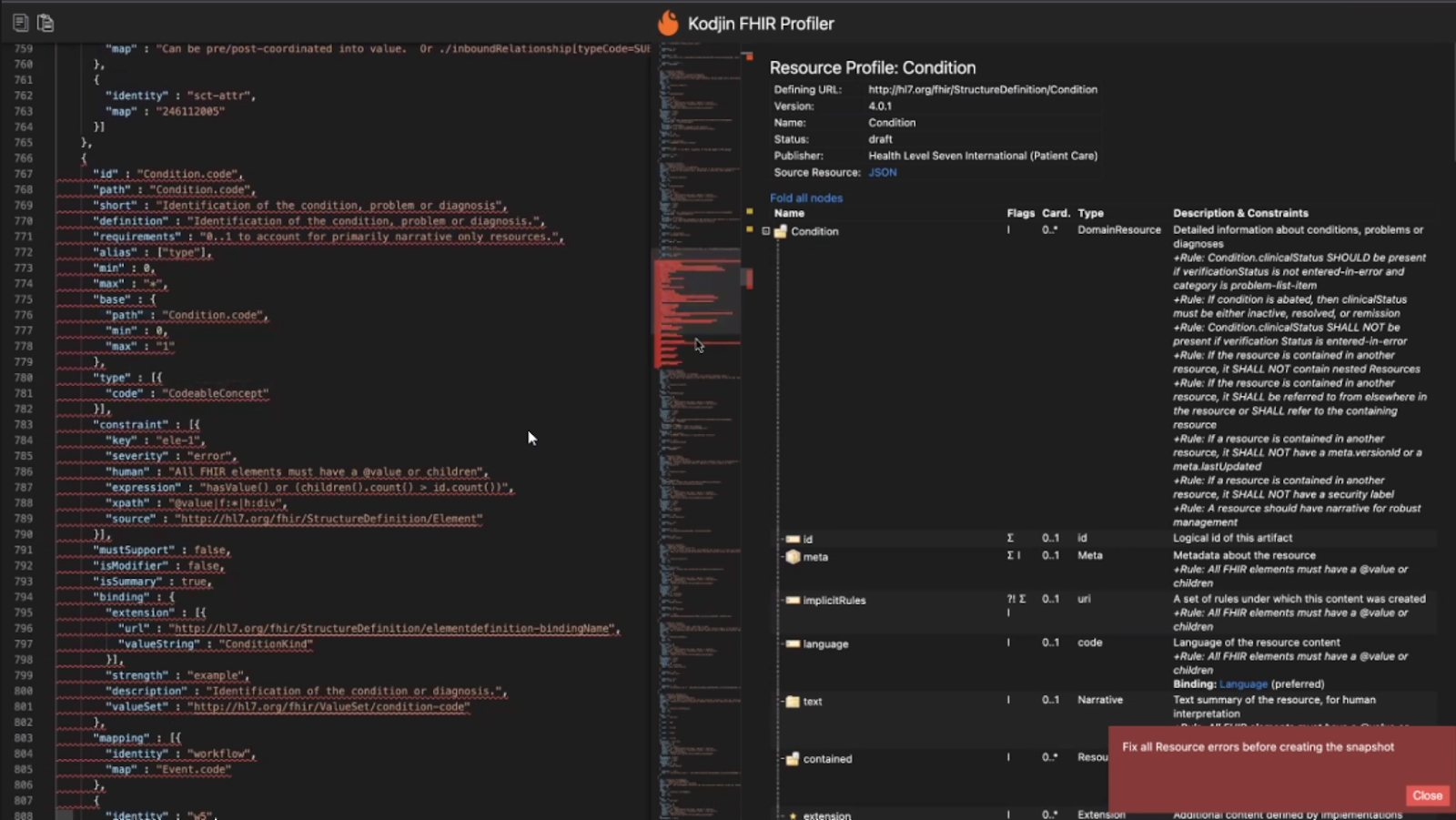Click the status value draft
Image resolution: width=1456 pixels, height=820 pixels.
click(880, 139)
